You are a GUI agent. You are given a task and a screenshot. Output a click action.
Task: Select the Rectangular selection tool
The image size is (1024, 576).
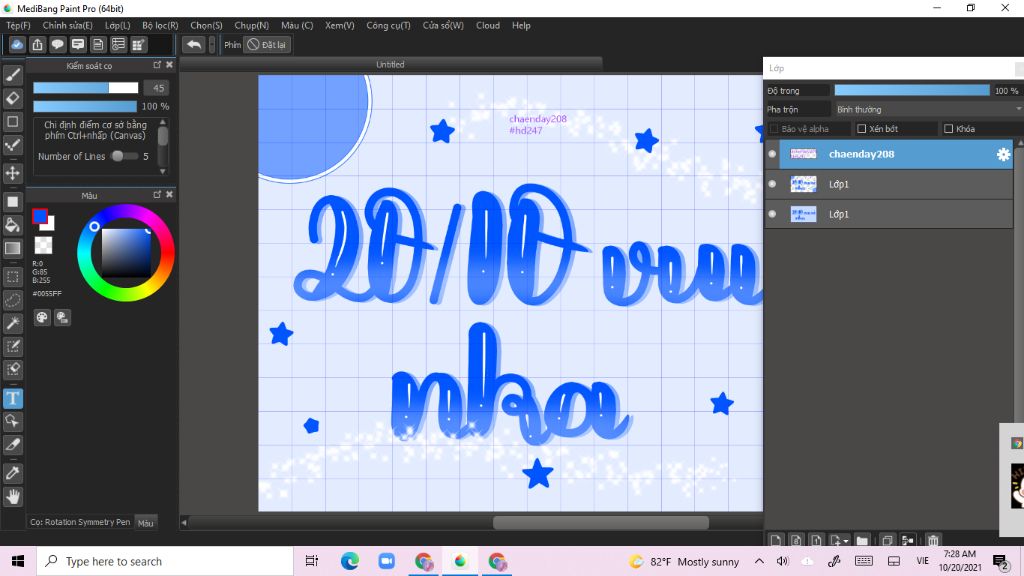[12, 277]
